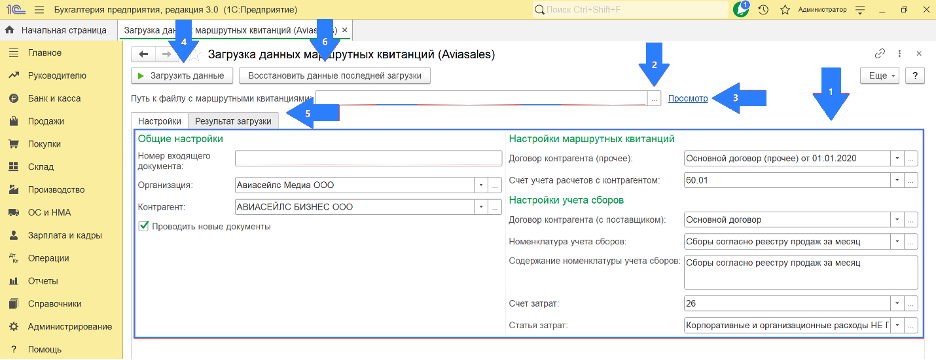The image size is (936, 360).
Task: Click the global search field
Action: pyautogui.click(x=629, y=10)
